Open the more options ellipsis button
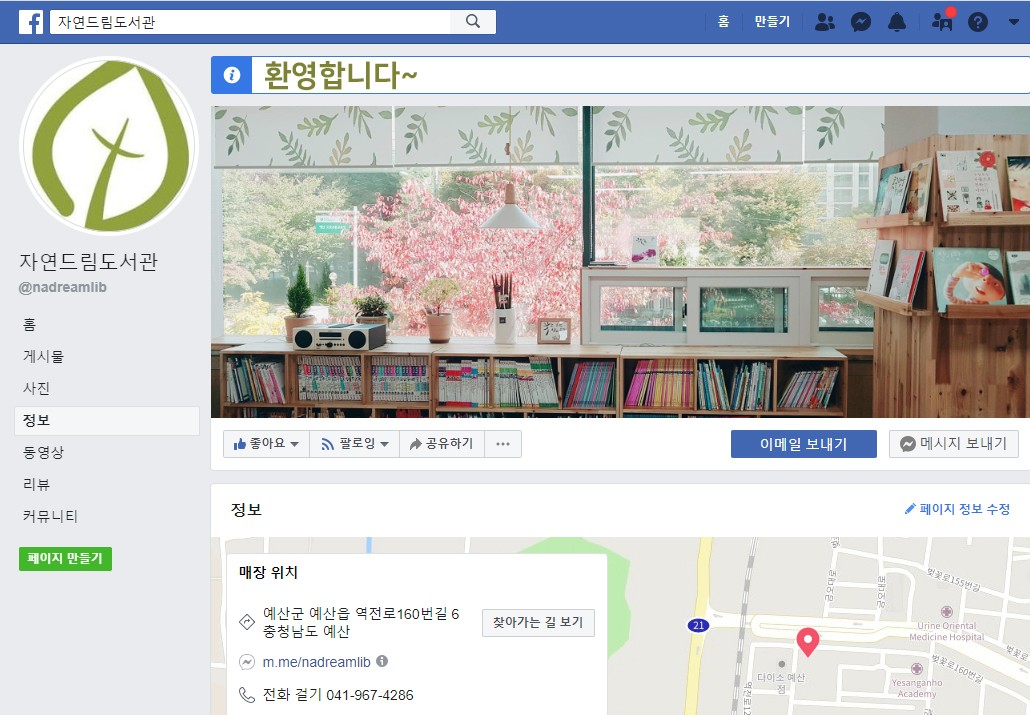The image size is (1030, 715). pos(503,444)
